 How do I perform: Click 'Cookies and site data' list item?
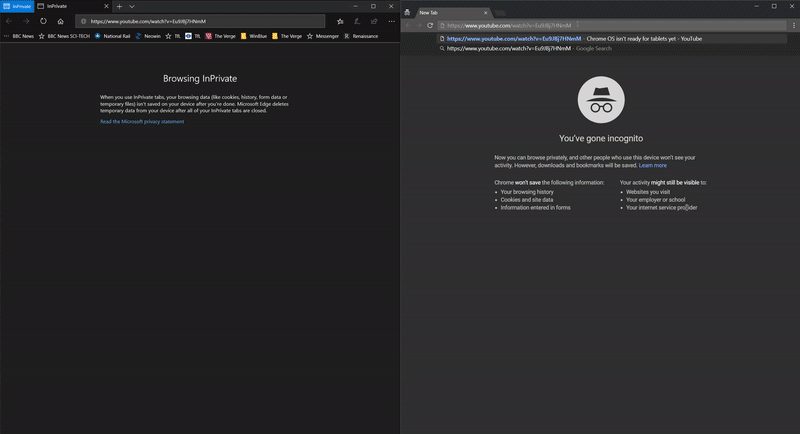(x=527, y=200)
